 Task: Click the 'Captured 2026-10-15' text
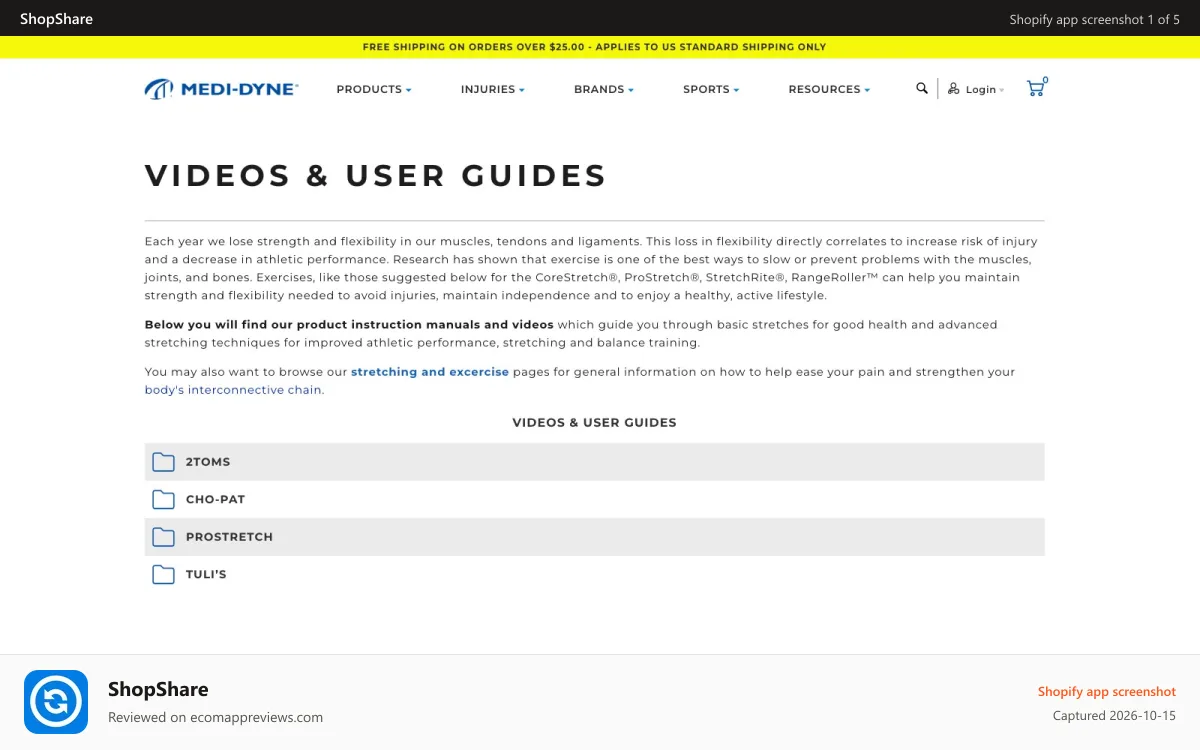tap(1114, 715)
